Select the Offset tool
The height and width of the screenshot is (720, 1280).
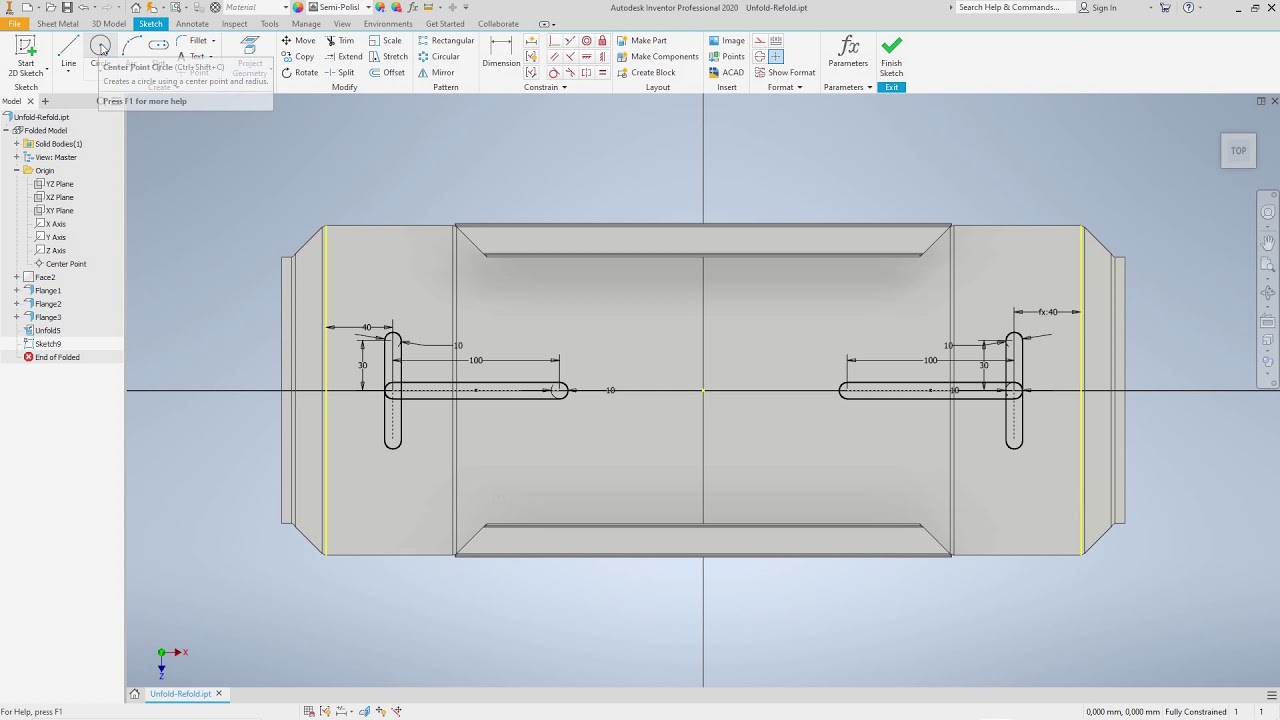pos(386,73)
